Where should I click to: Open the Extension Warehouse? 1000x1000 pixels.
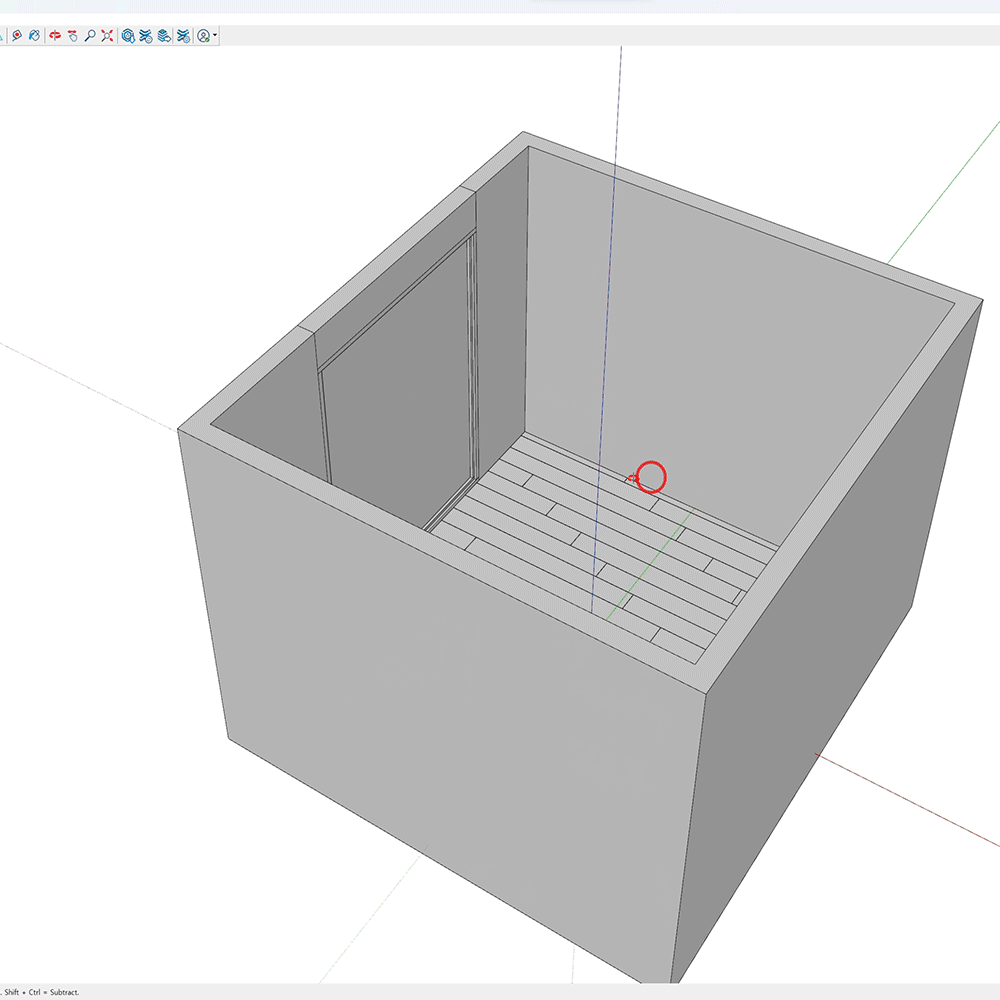point(146,36)
